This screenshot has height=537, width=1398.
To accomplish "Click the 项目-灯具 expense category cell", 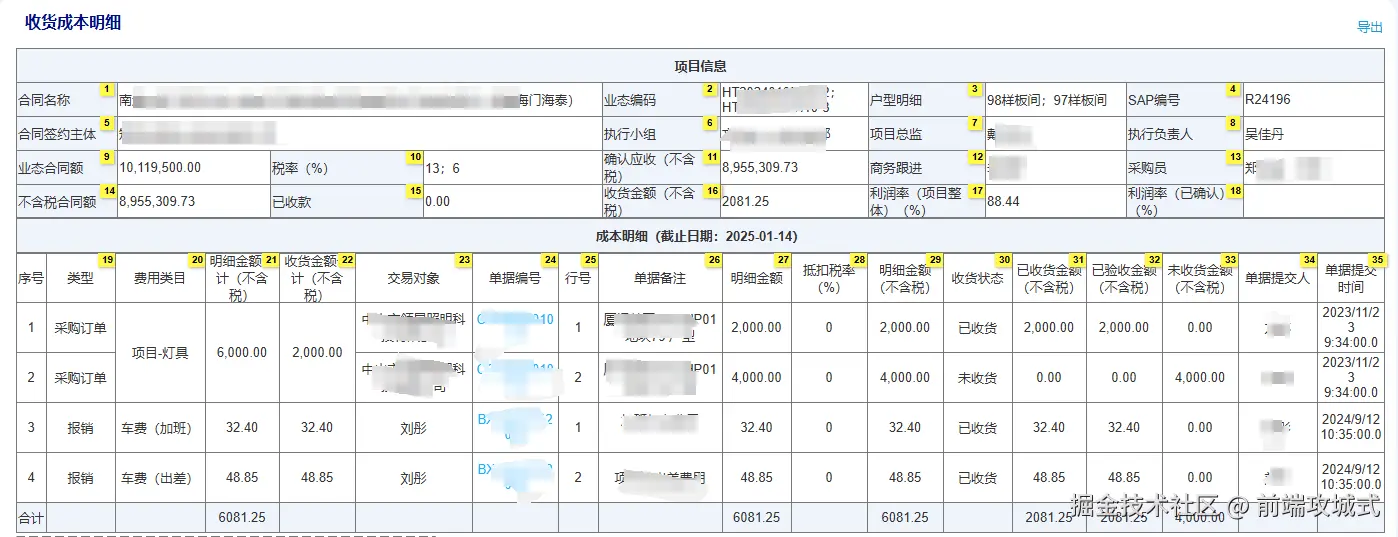I will (x=160, y=352).
